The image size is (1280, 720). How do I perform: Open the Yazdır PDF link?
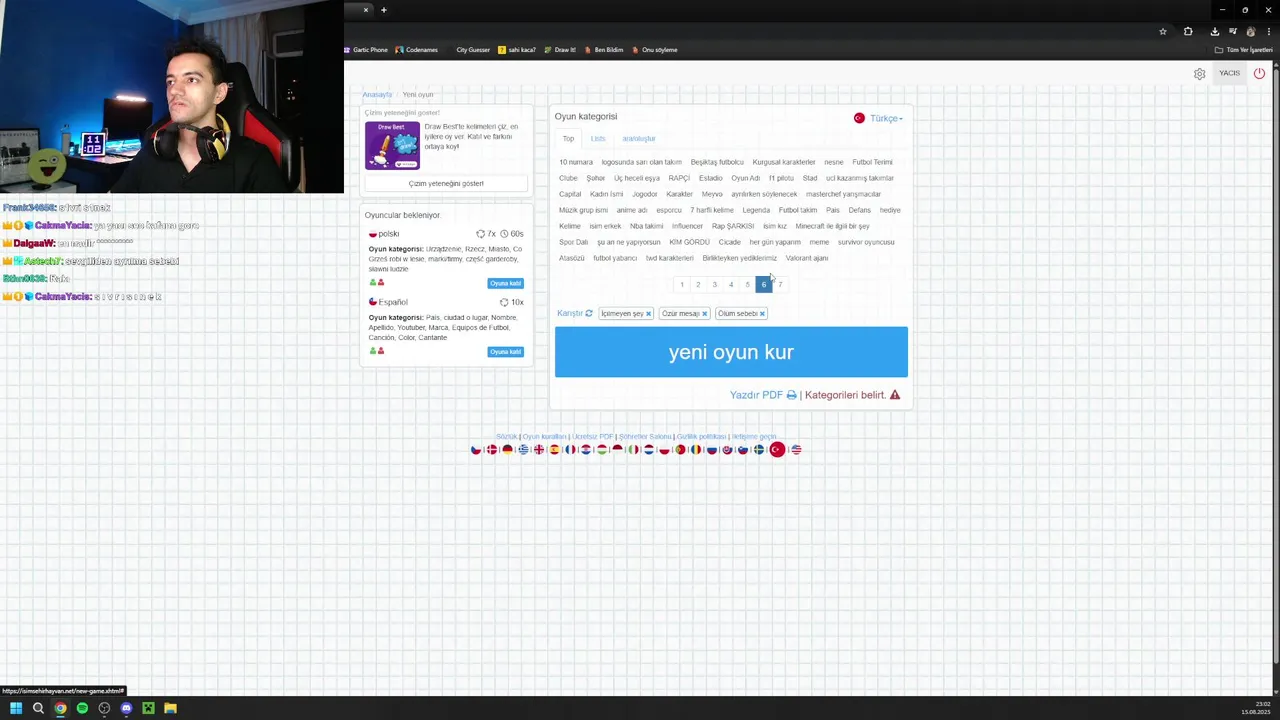(x=756, y=395)
